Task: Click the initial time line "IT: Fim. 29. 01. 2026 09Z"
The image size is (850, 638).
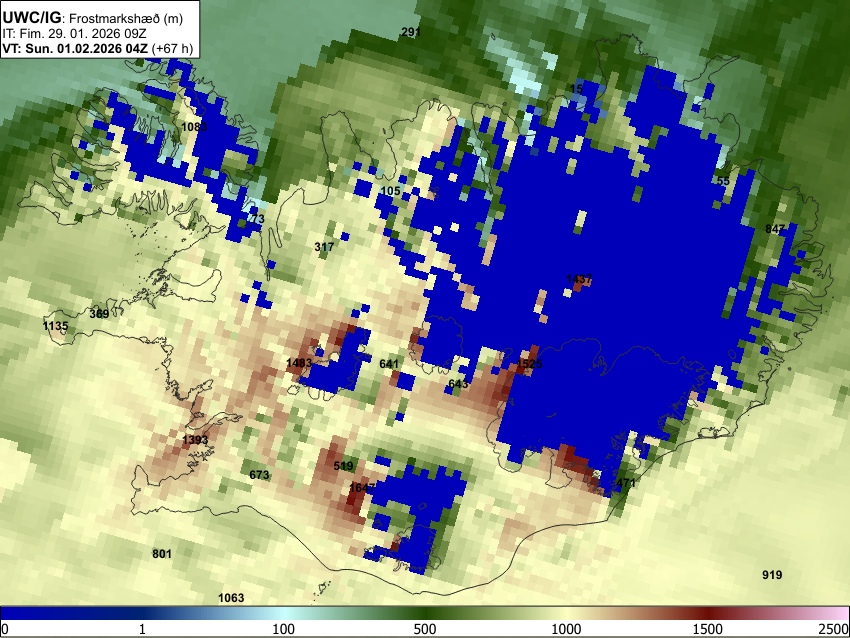Action: pyautogui.click(x=74, y=34)
